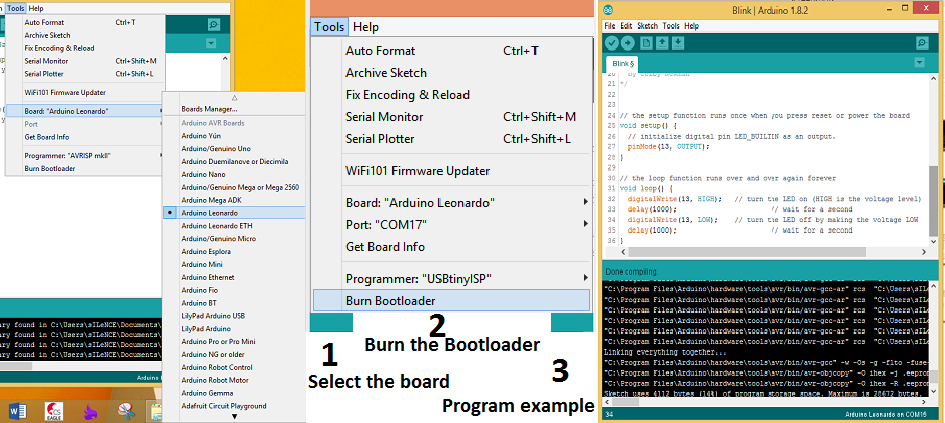Open tab dropdown arrow beside Board submenu window
This screenshot has width=945, height=423.
pyautogui.click(x=210, y=43)
